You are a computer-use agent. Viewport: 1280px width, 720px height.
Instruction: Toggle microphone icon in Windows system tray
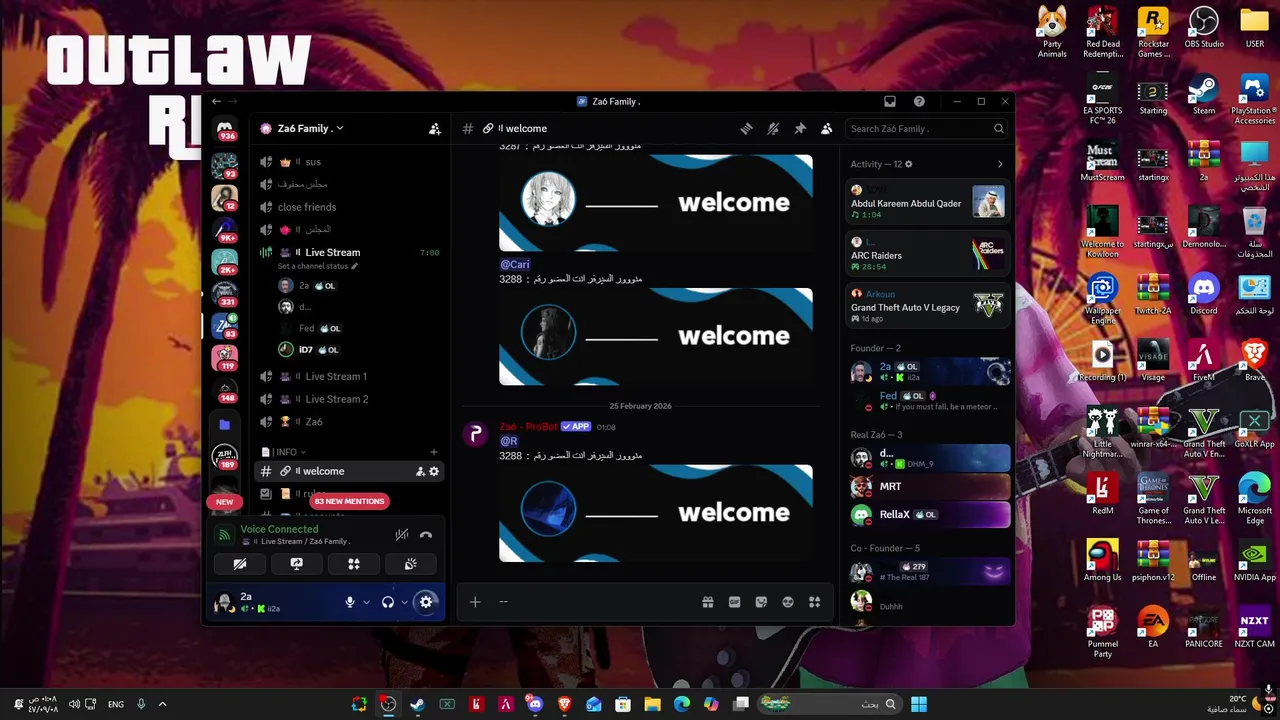(x=141, y=704)
